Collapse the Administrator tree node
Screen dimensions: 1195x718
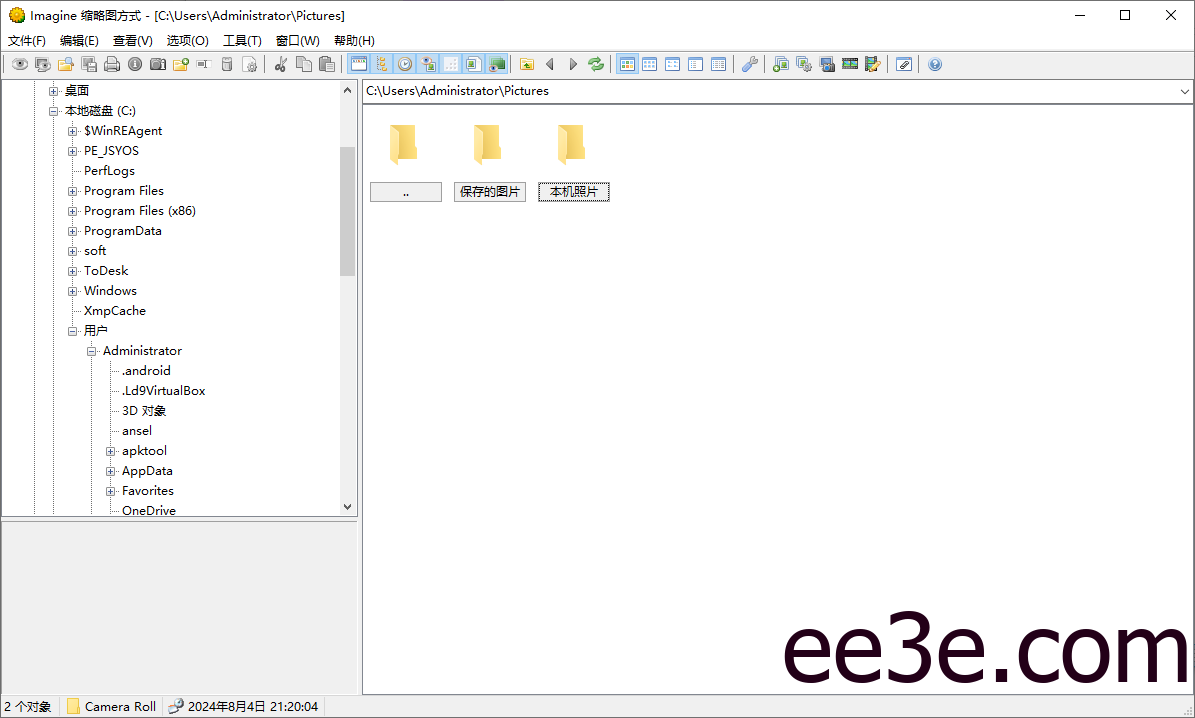(x=92, y=351)
